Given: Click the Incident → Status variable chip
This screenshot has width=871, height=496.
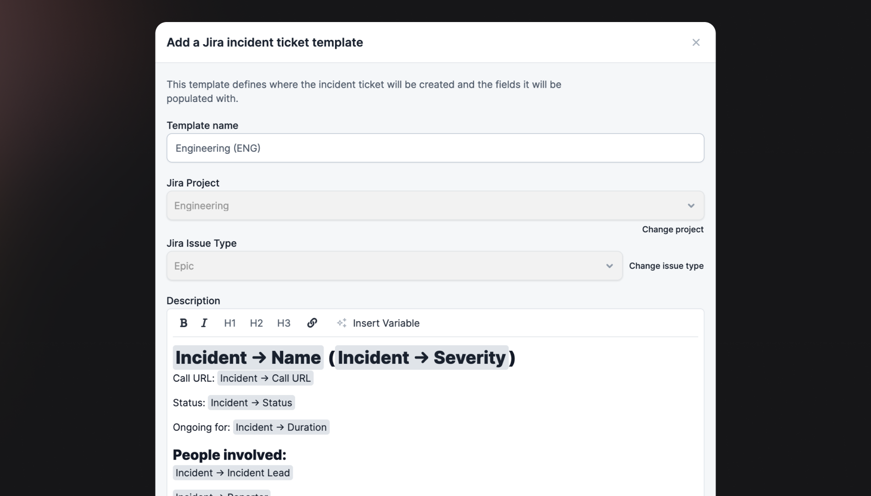Looking at the screenshot, I should click(251, 403).
